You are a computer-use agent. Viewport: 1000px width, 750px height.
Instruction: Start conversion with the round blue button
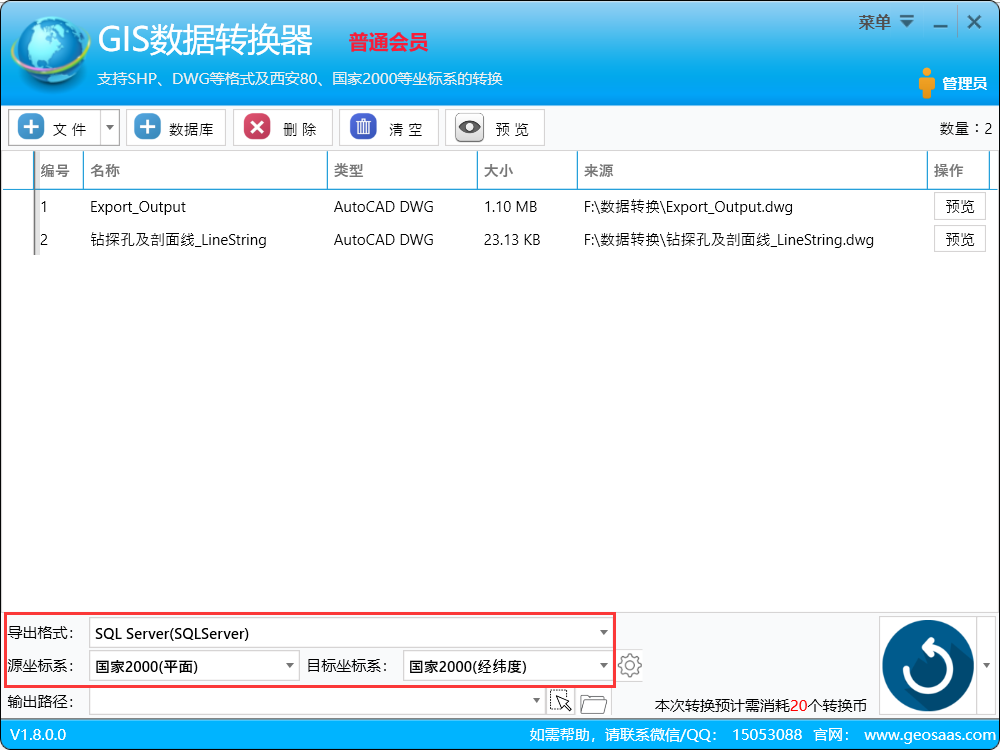(x=928, y=666)
